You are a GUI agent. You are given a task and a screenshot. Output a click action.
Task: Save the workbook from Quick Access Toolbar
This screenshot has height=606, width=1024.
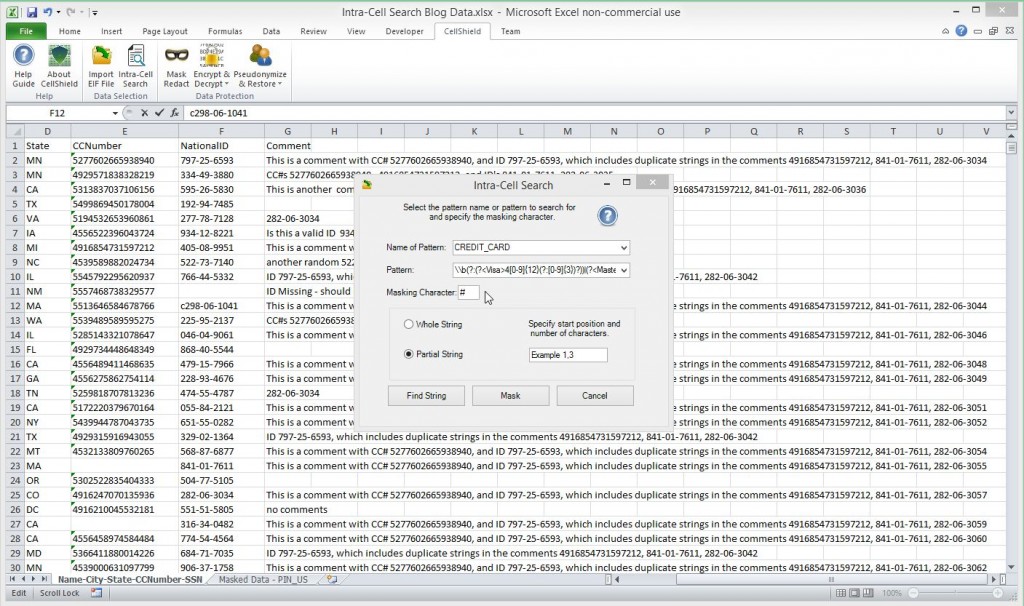(x=31, y=12)
